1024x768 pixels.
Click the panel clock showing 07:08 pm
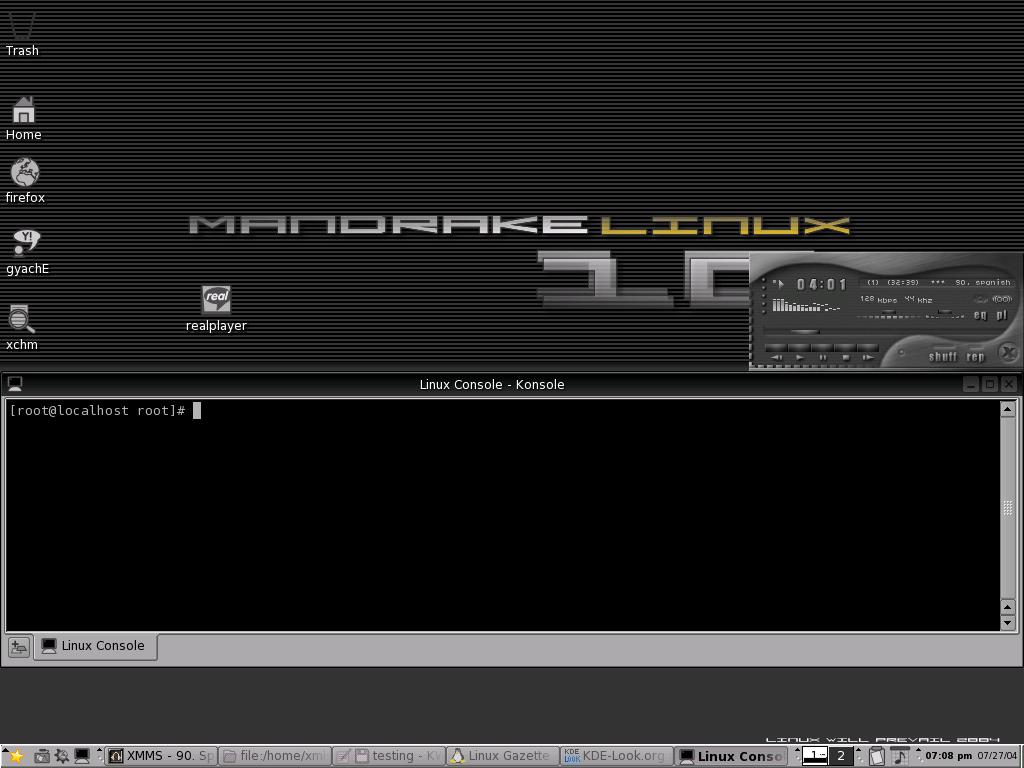coord(948,756)
